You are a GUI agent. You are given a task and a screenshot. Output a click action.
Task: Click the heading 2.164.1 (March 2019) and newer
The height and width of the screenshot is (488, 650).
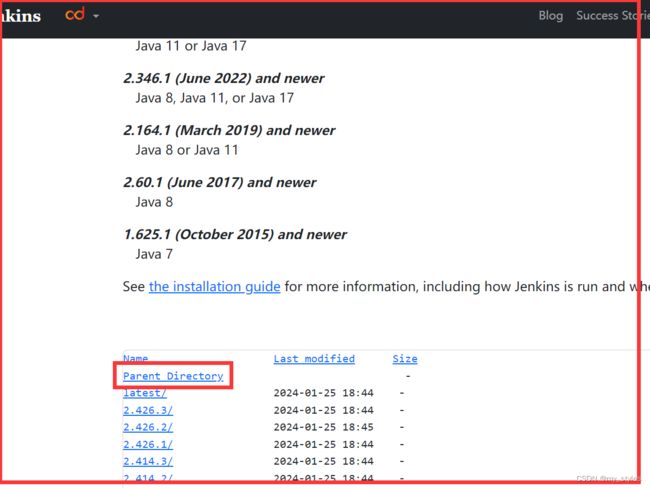pyautogui.click(x=229, y=131)
